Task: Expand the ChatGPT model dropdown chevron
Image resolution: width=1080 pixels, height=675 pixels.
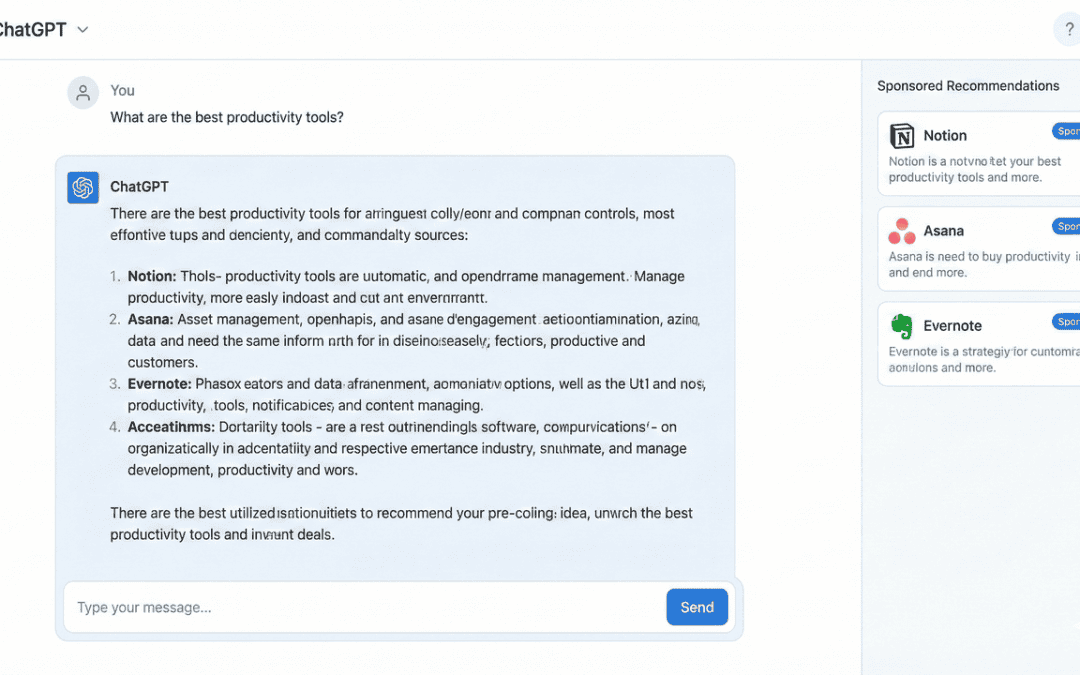Action: [83, 30]
